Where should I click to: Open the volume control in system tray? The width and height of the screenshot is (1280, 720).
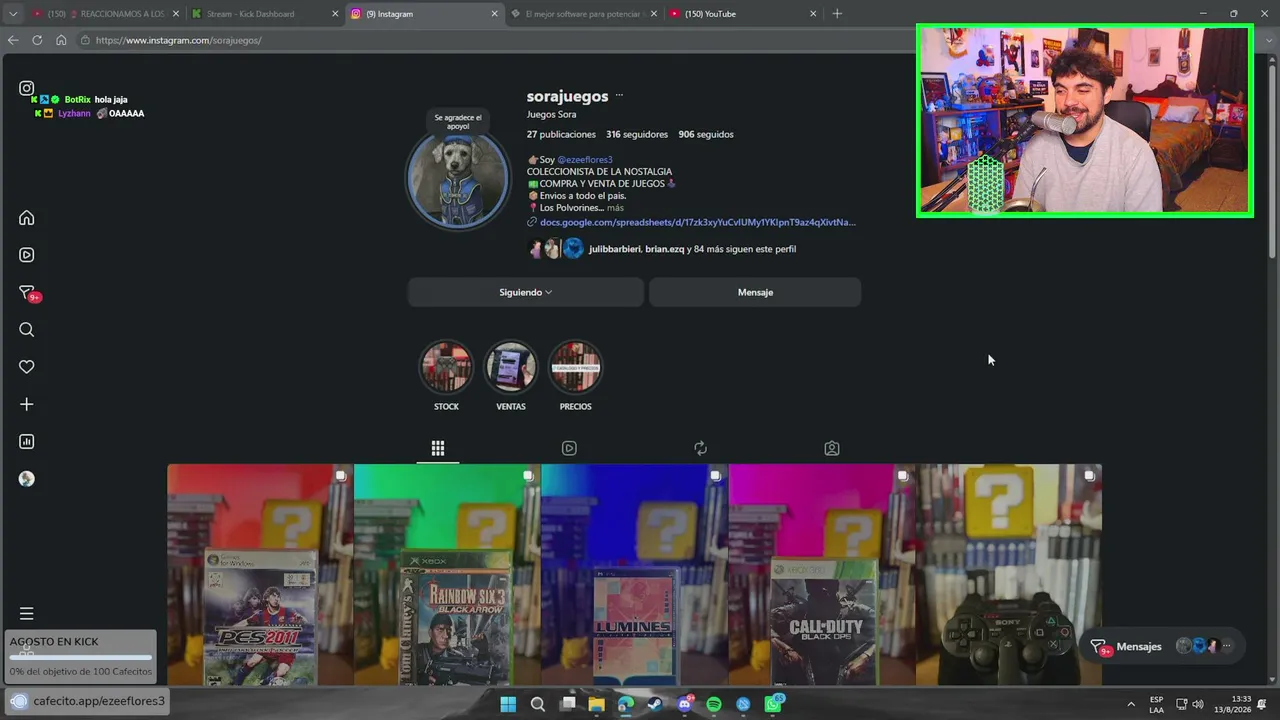point(1198,704)
